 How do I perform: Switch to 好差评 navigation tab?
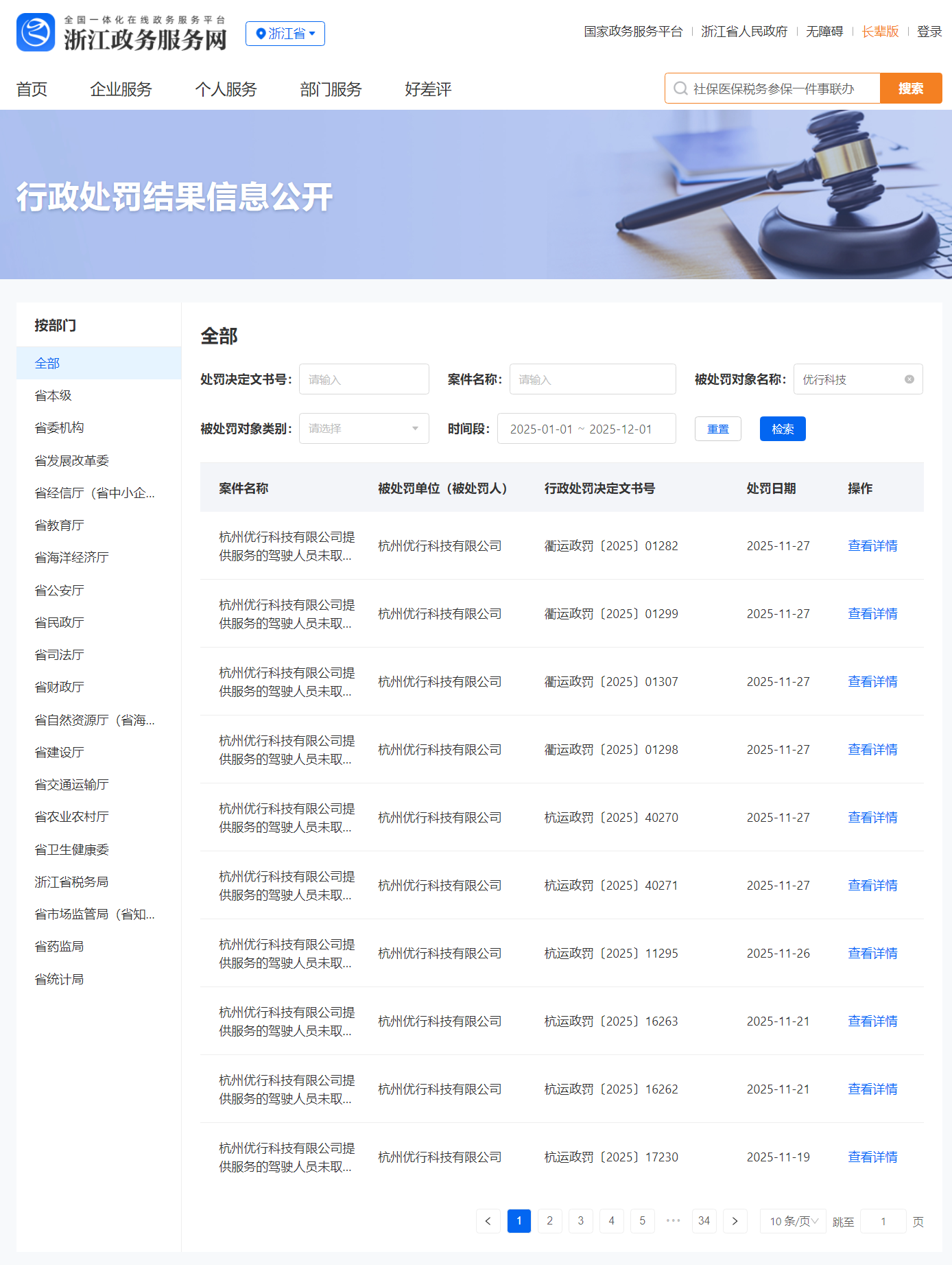click(428, 89)
